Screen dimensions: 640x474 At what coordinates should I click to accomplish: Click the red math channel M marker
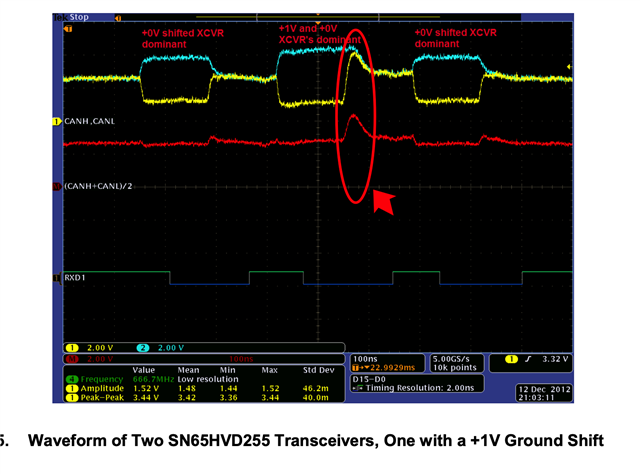(x=57, y=187)
